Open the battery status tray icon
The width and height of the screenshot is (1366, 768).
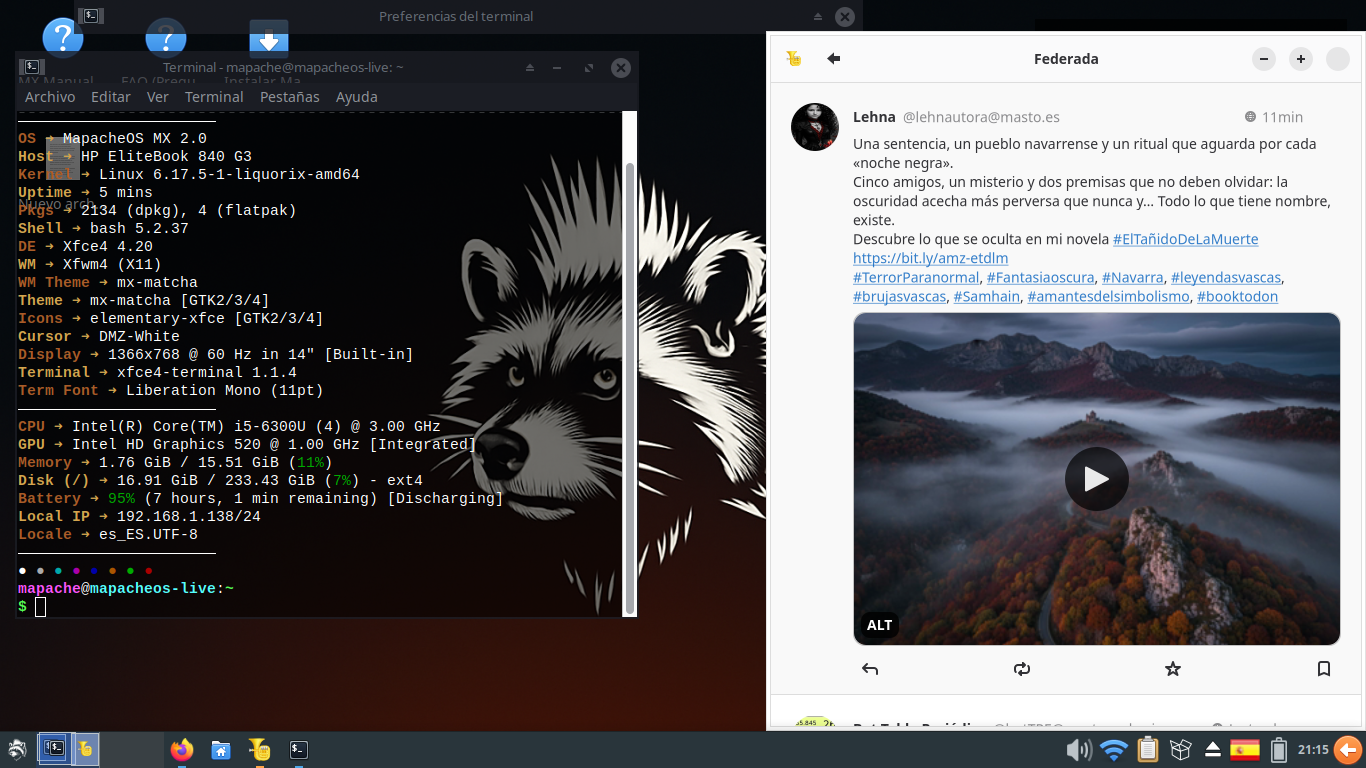tap(1278, 749)
